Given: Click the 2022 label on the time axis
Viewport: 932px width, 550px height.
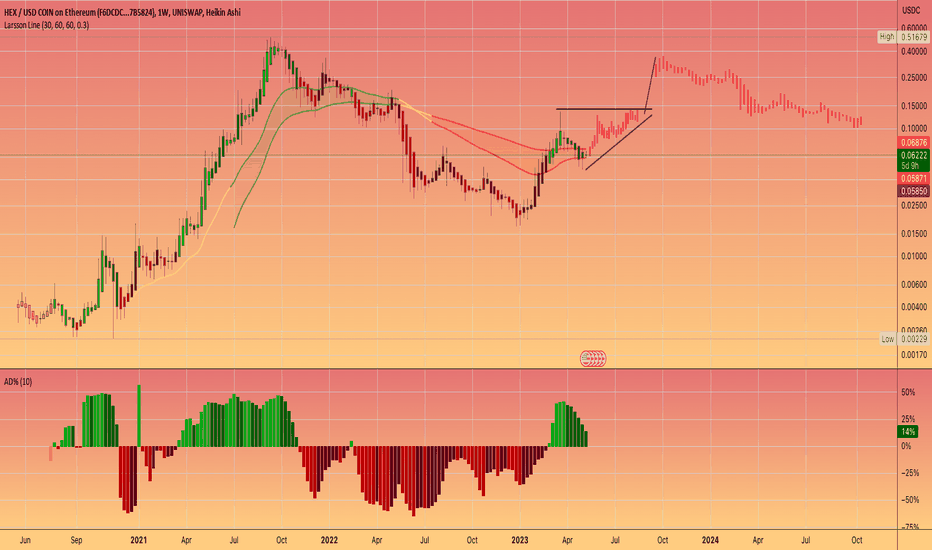Looking at the screenshot, I should tap(329, 540).
